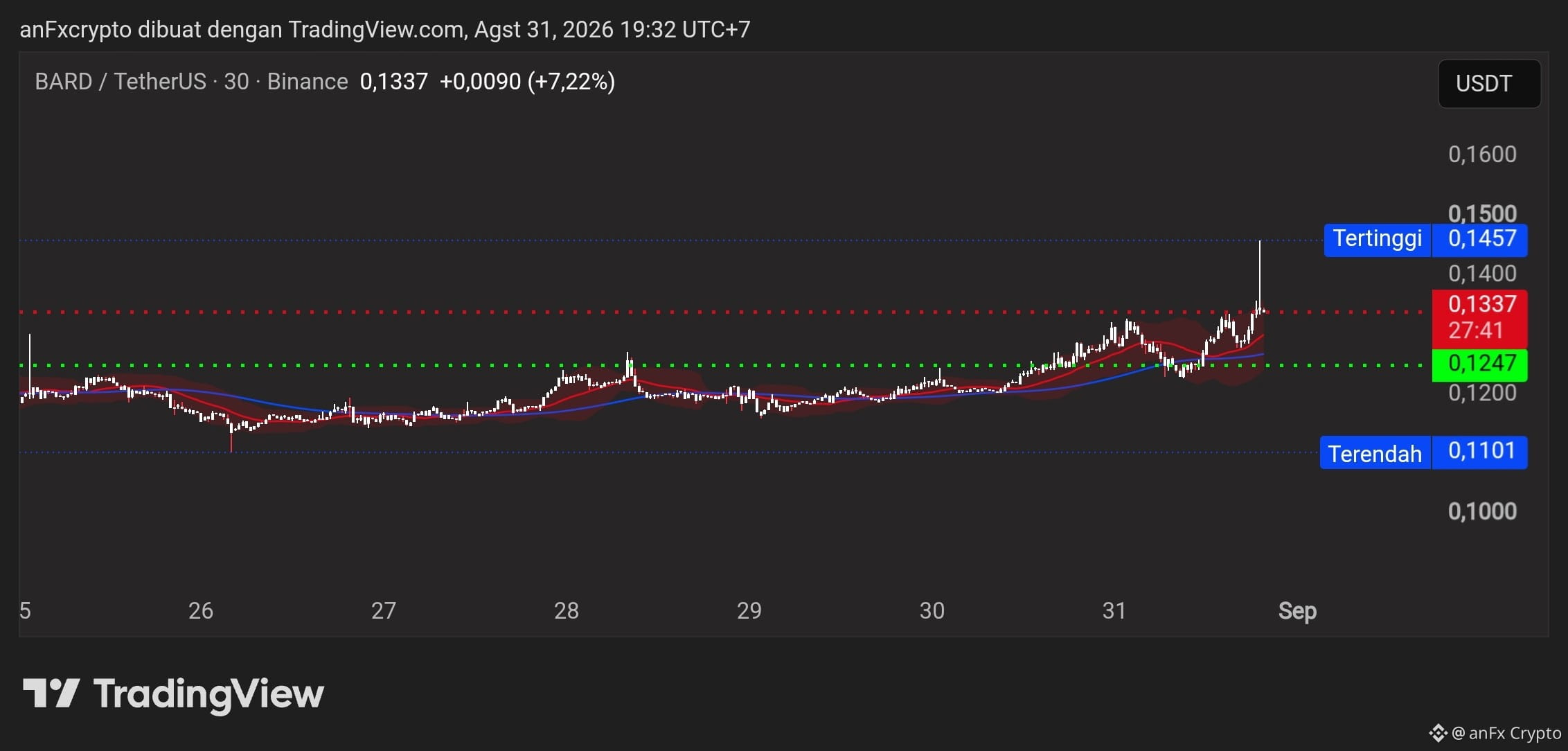Click the header caption mentioning TradingView.com
1568x751 pixels.
point(384,29)
